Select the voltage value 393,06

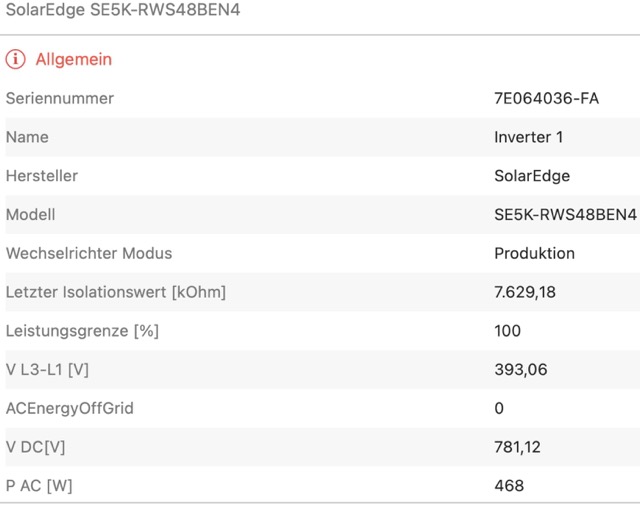coord(521,370)
